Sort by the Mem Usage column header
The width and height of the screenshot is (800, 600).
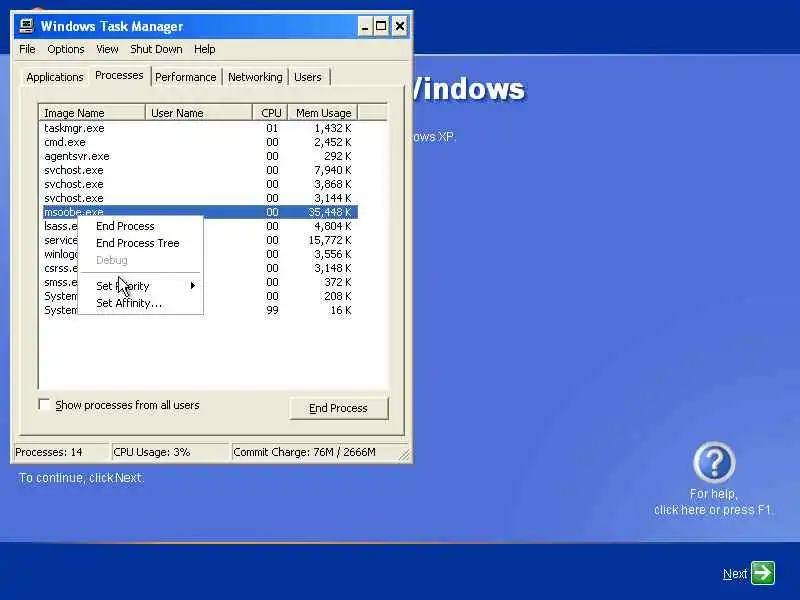[x=323, y=113]
